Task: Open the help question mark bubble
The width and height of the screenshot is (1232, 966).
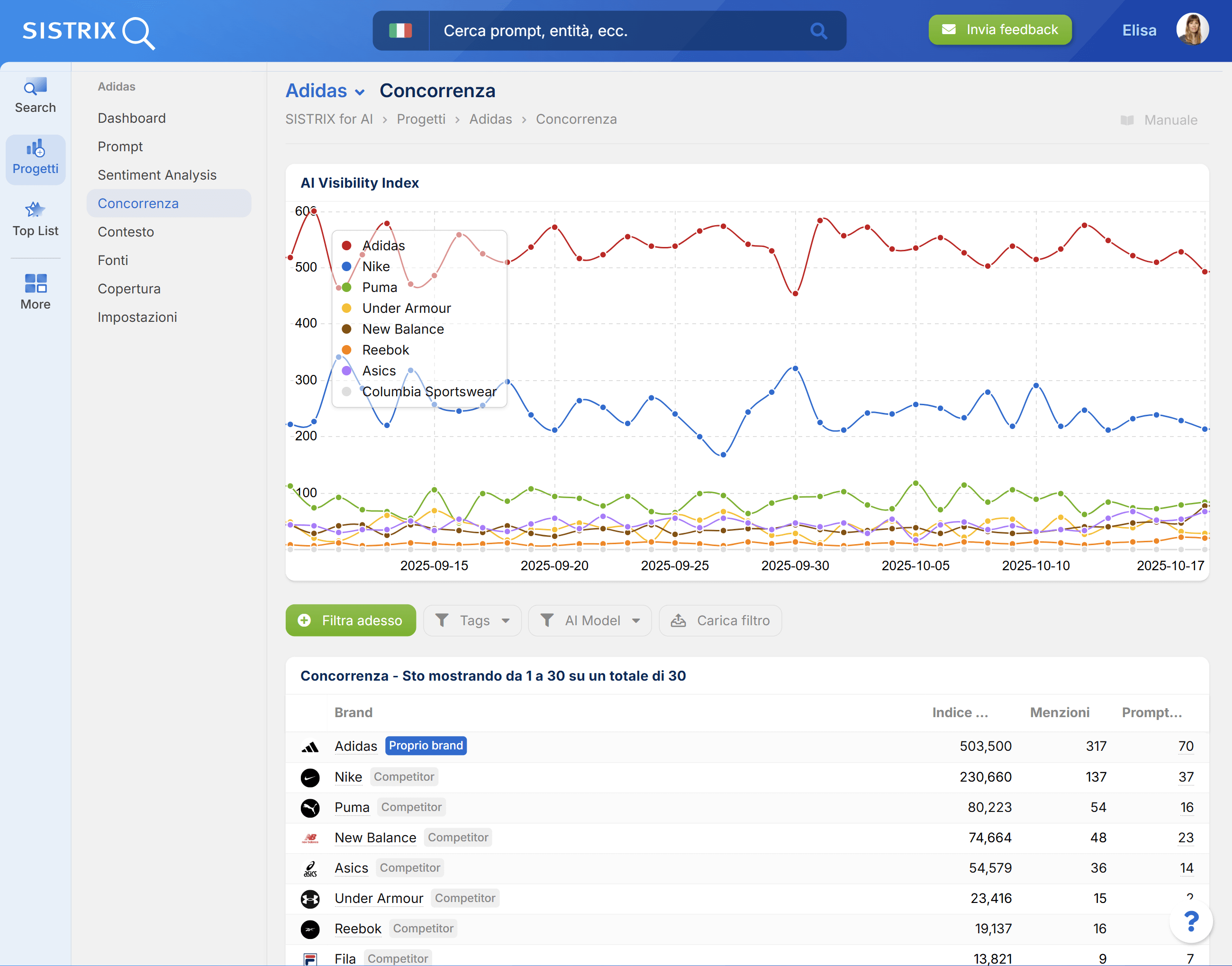Action: tap(1191, 921)
